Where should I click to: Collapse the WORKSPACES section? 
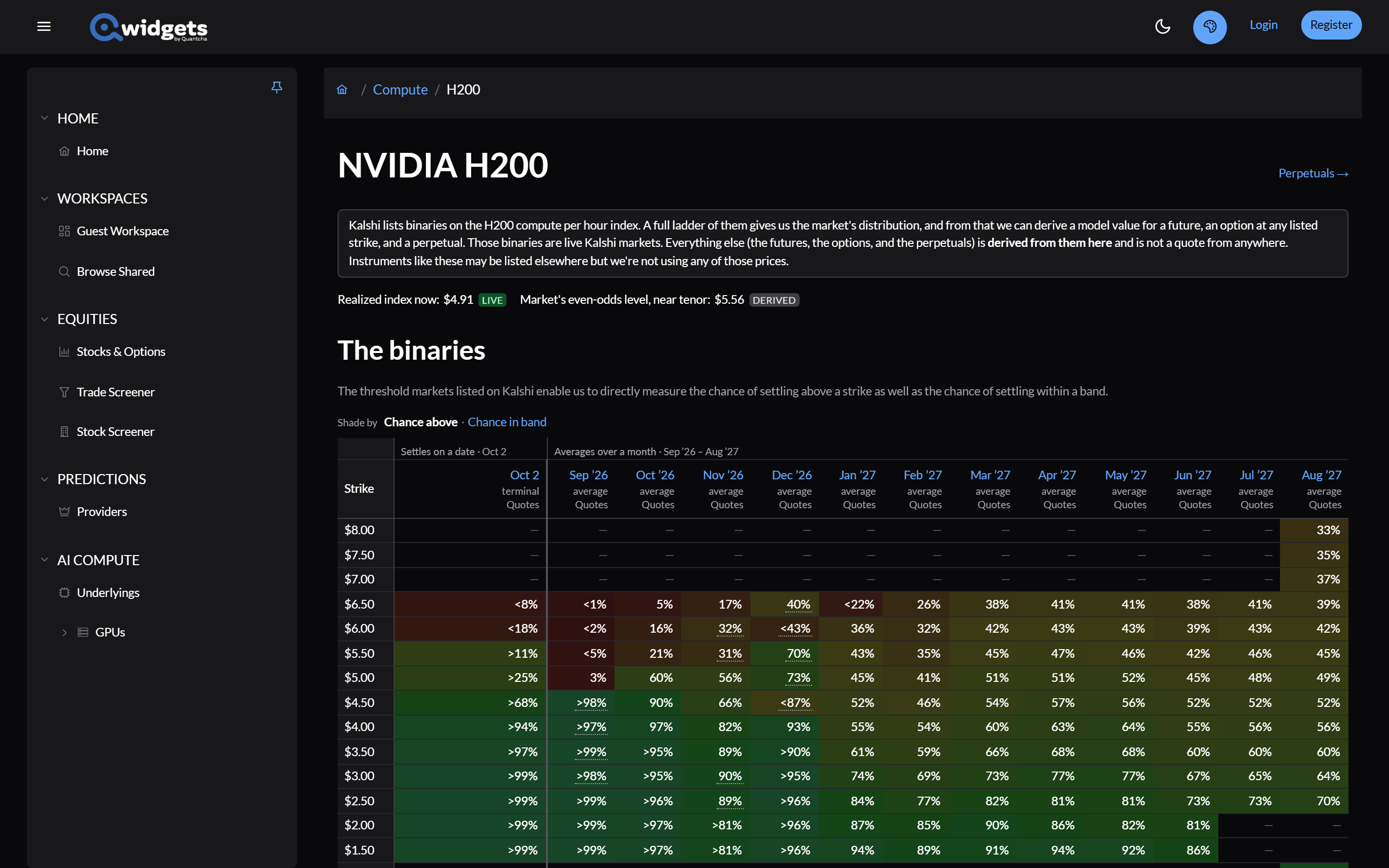pos(44,199)
